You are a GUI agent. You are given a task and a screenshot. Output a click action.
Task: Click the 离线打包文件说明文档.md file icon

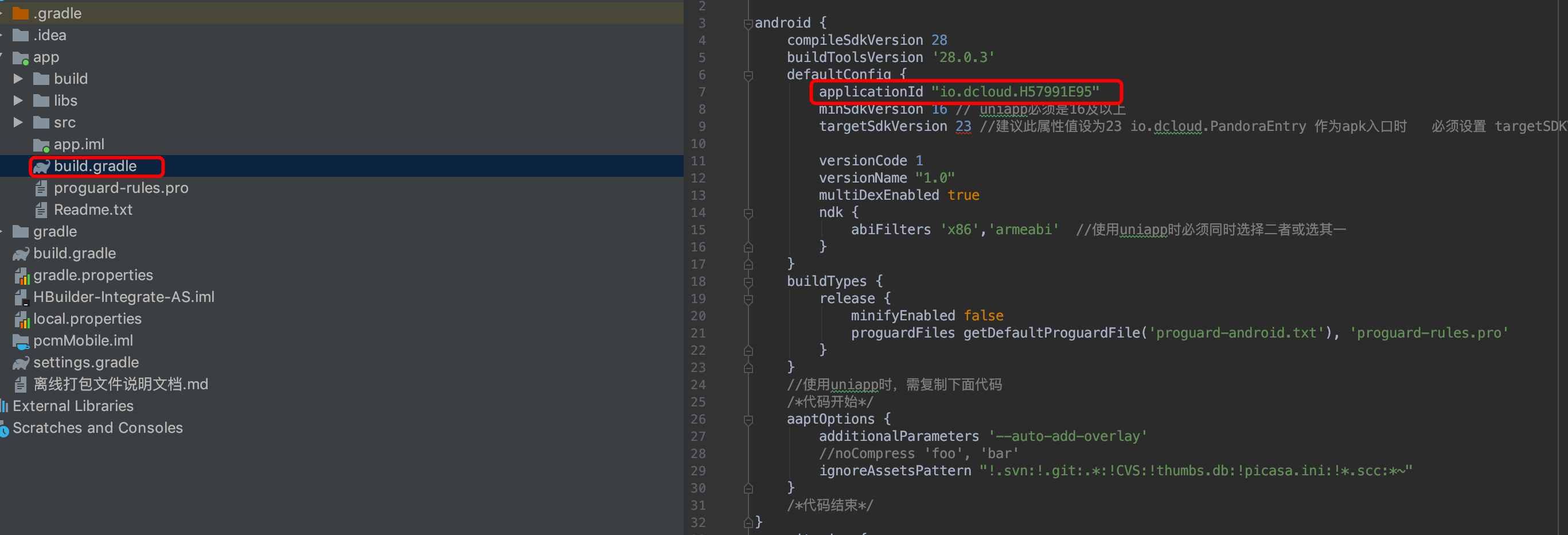(21, 385)
